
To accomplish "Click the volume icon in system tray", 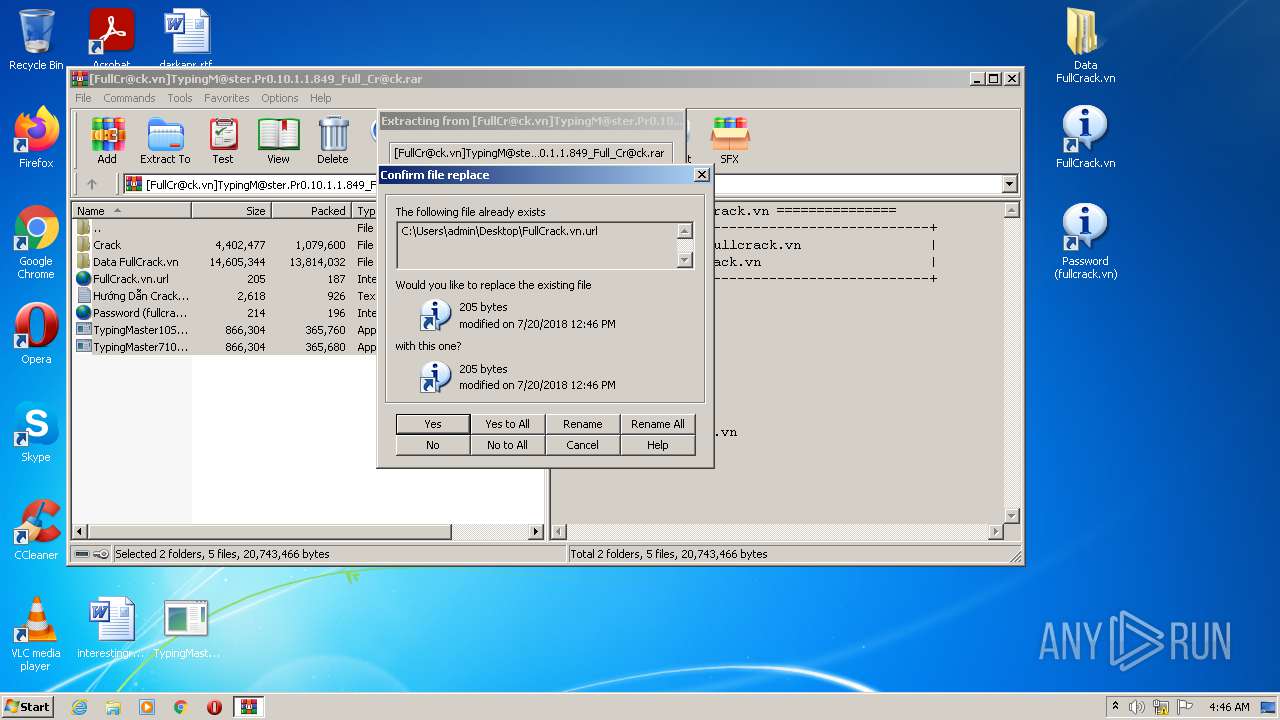I will (x=1136, y=707).
